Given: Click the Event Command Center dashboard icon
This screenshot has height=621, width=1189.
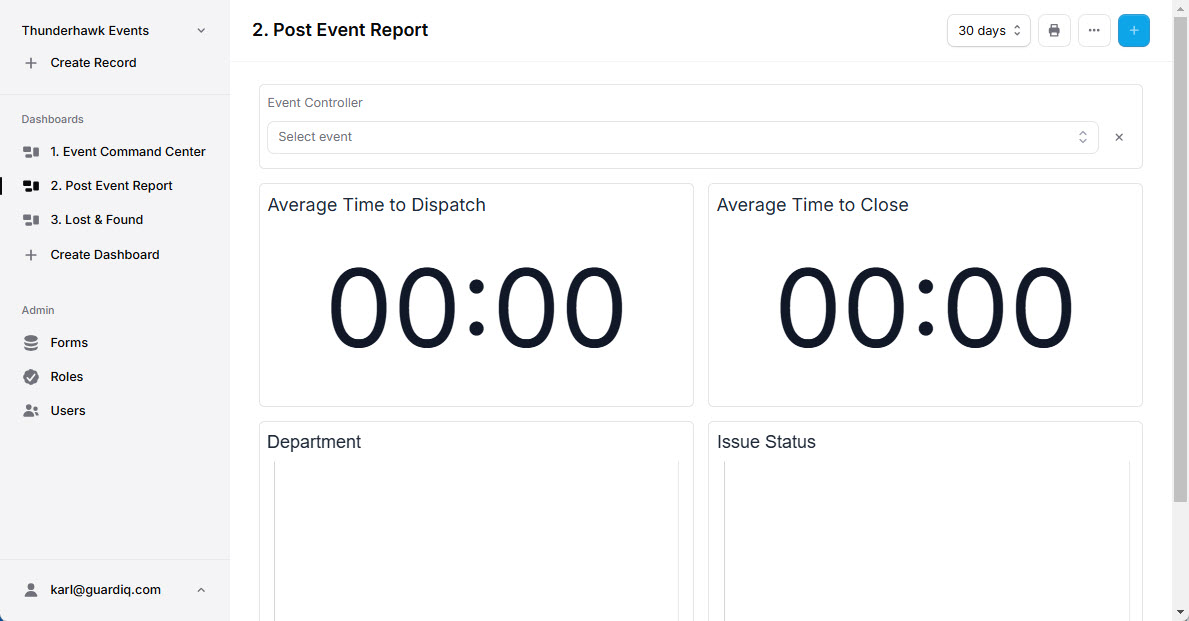Looking at the screenshot, I should click(x=31, y=152).
